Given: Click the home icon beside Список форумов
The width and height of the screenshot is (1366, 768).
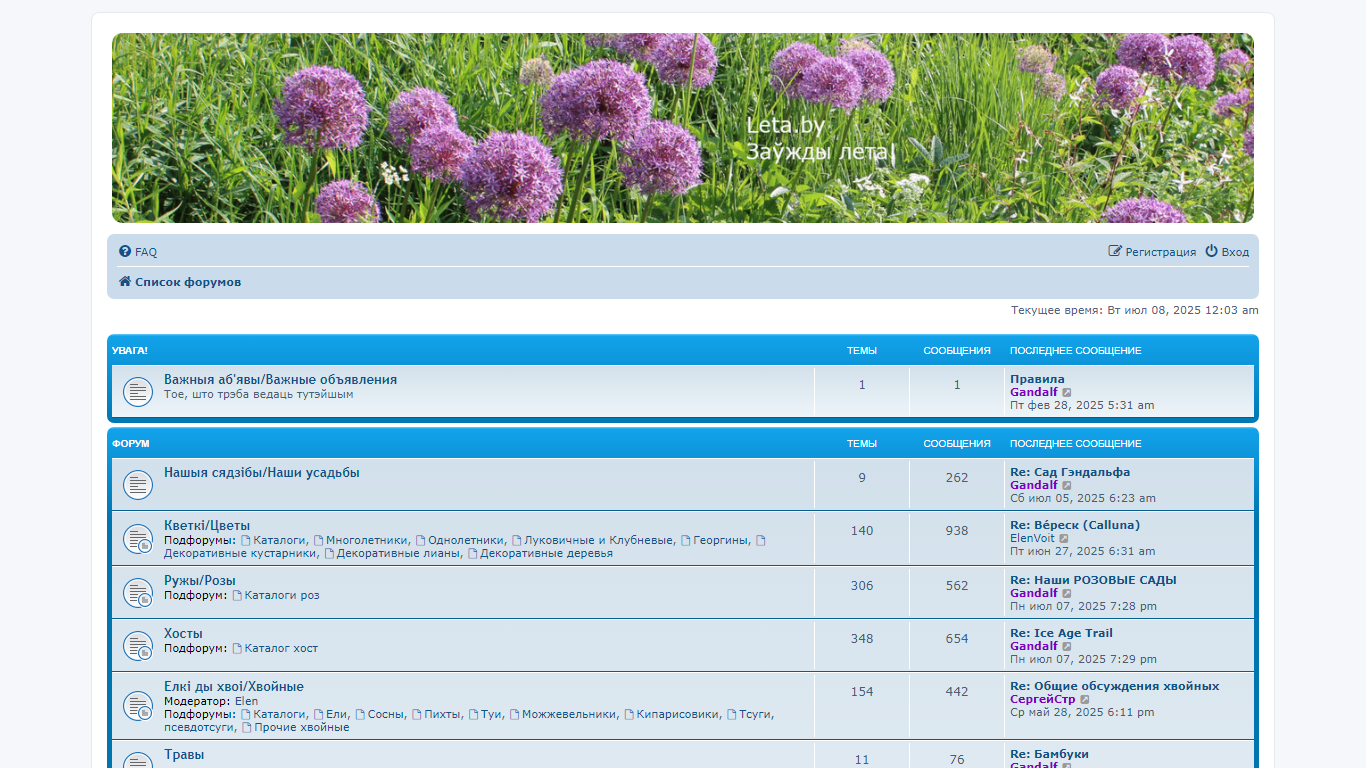Looking at the screenshot, I should pos(125,282).
